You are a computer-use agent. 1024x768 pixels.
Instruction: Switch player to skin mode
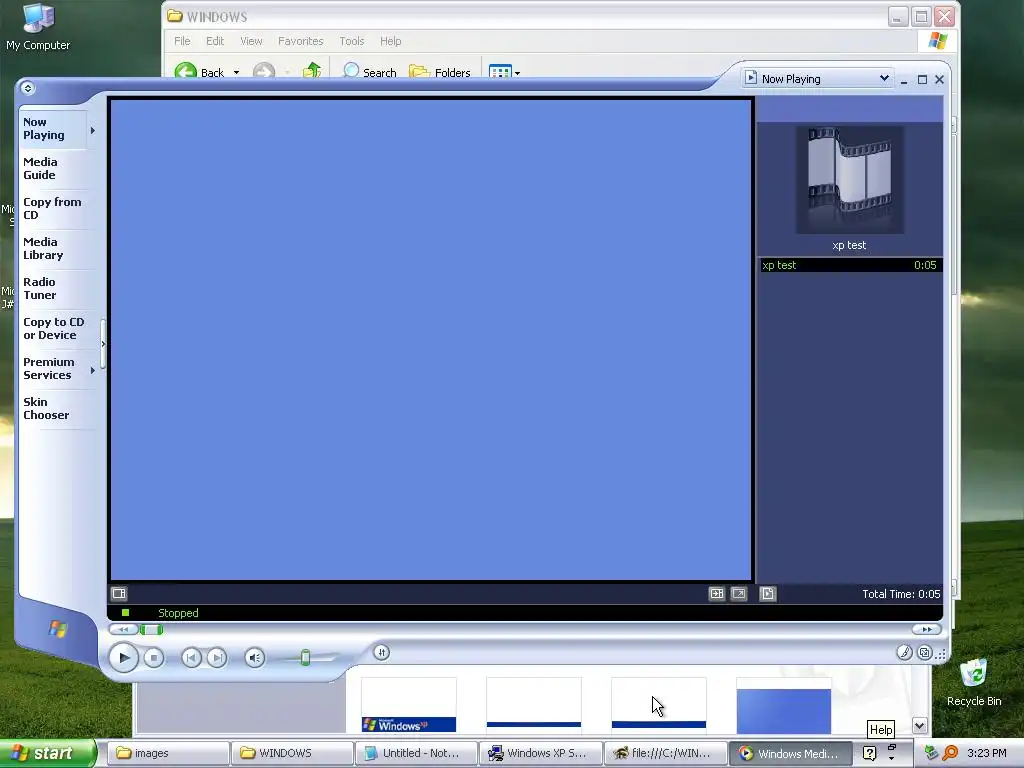pyautogui.click(x=925, y=652)
